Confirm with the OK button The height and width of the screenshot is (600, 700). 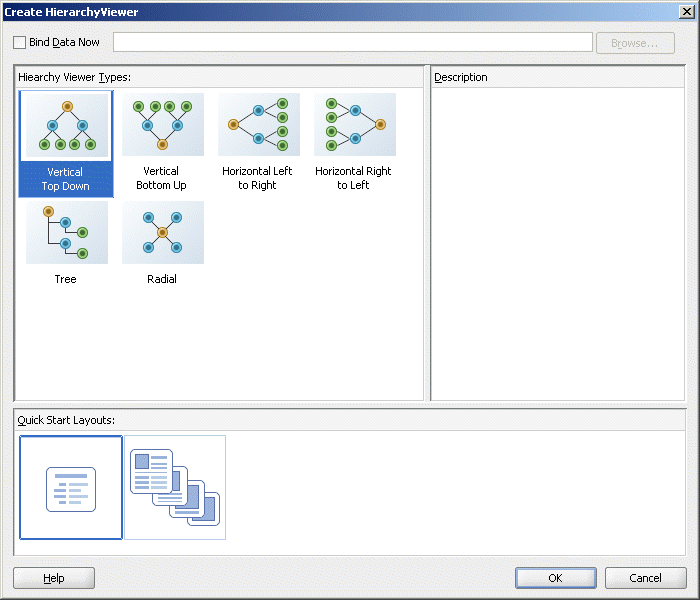[x=556, y=578]
